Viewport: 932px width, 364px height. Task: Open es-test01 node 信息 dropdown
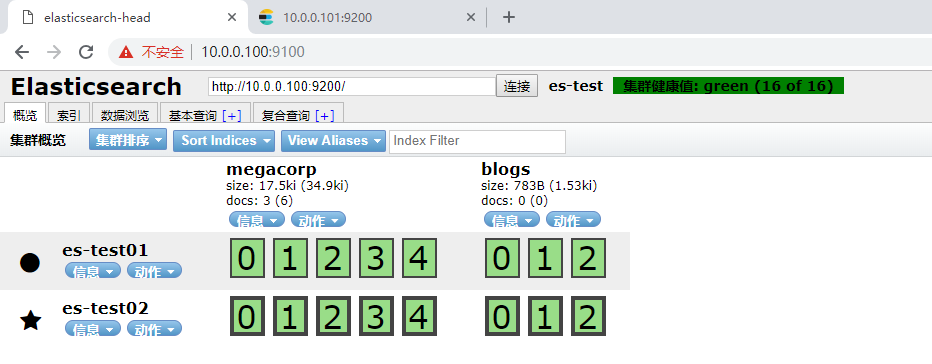pos(93,271)
